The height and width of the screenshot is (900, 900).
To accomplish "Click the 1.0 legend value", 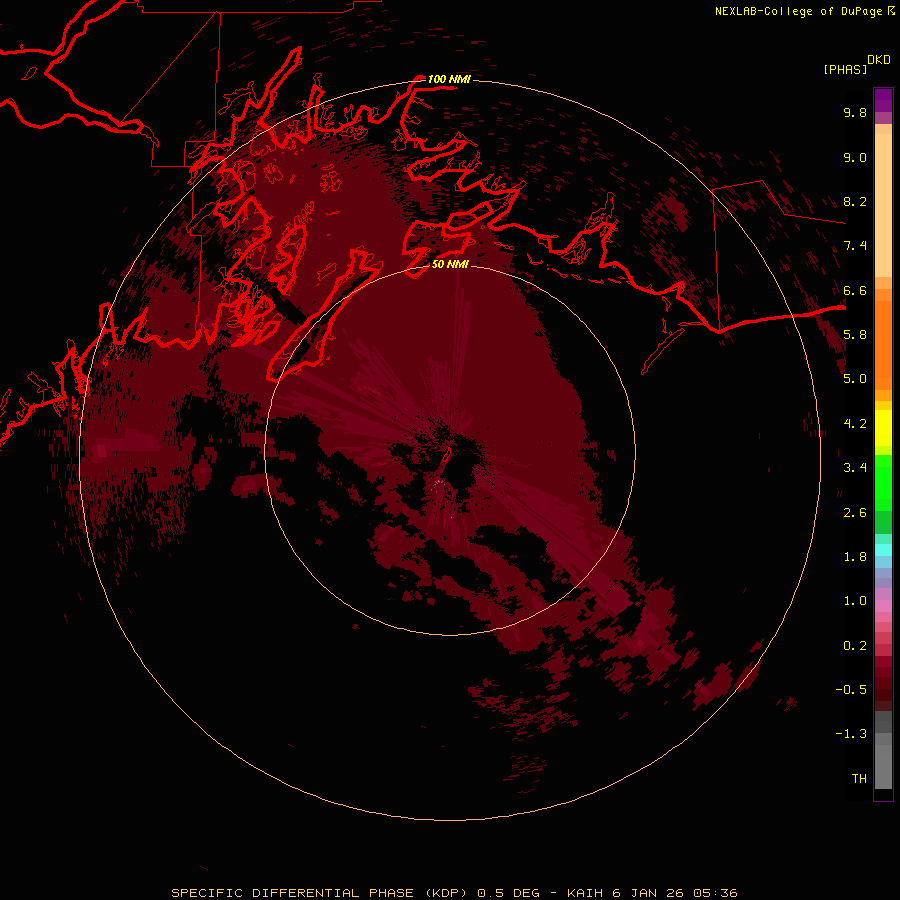I will click(855, 601).
